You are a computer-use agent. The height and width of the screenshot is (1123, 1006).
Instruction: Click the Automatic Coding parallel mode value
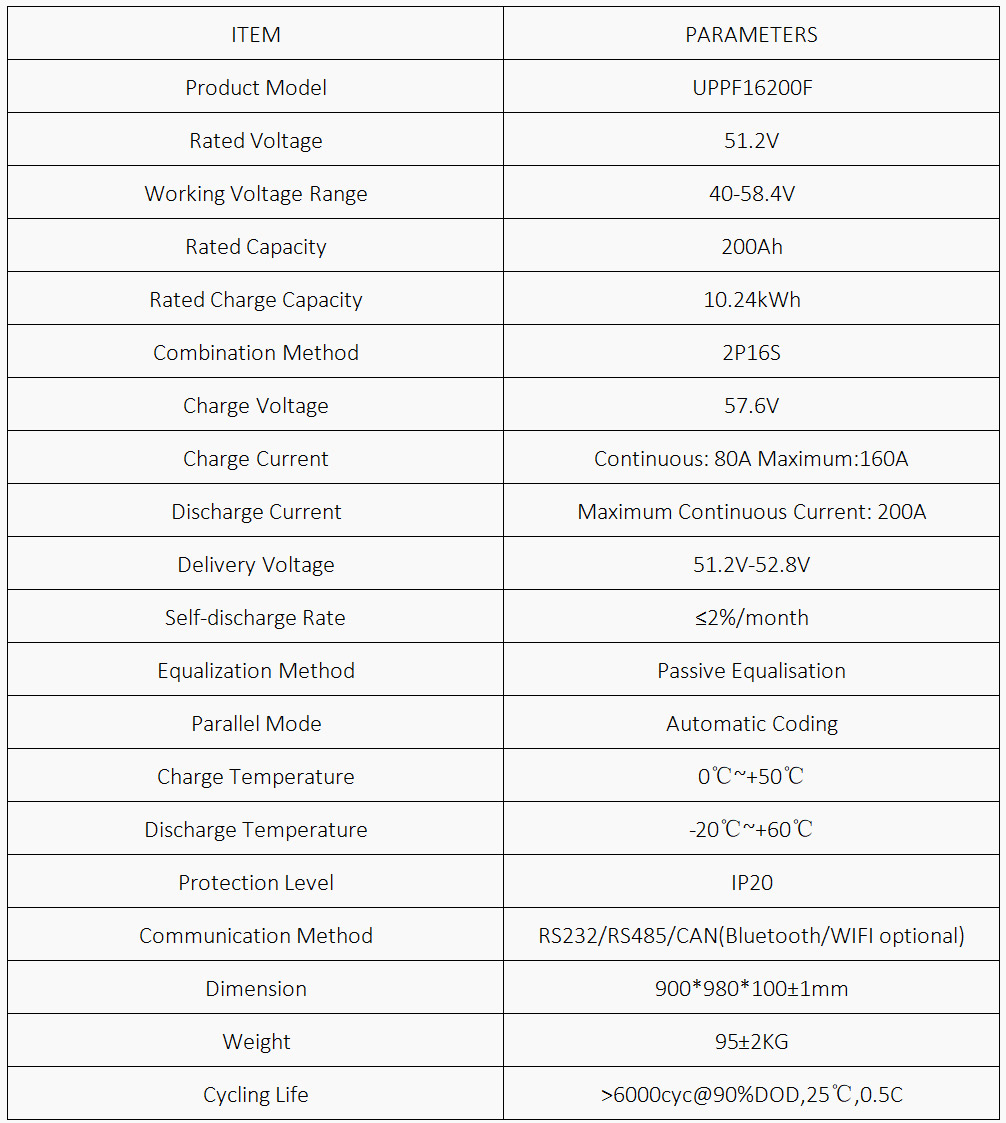coord(751,724)
